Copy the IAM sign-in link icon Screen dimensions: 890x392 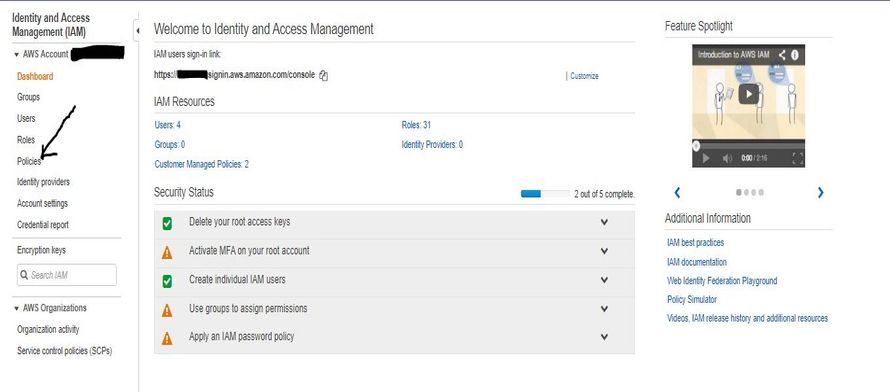tap(324, 75)
